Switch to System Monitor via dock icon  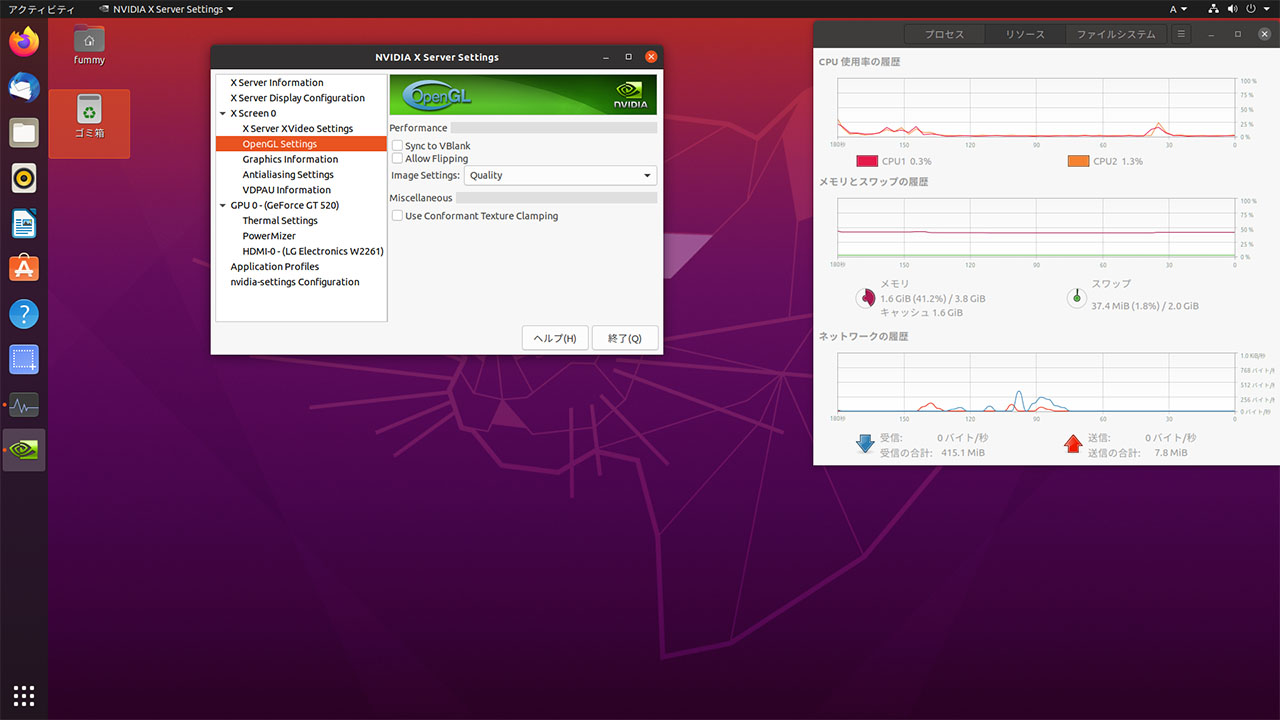(x=24, y=405)
